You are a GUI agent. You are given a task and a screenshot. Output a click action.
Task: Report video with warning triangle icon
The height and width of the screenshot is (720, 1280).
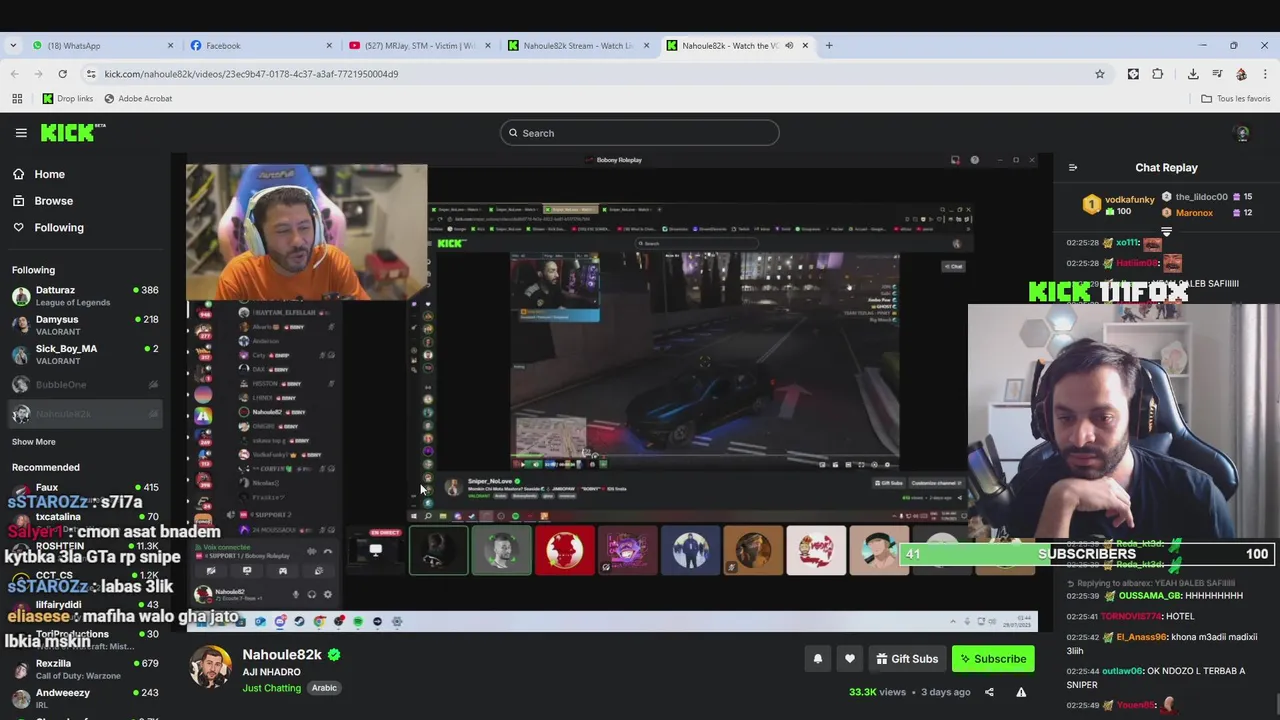coord(1021,692)
